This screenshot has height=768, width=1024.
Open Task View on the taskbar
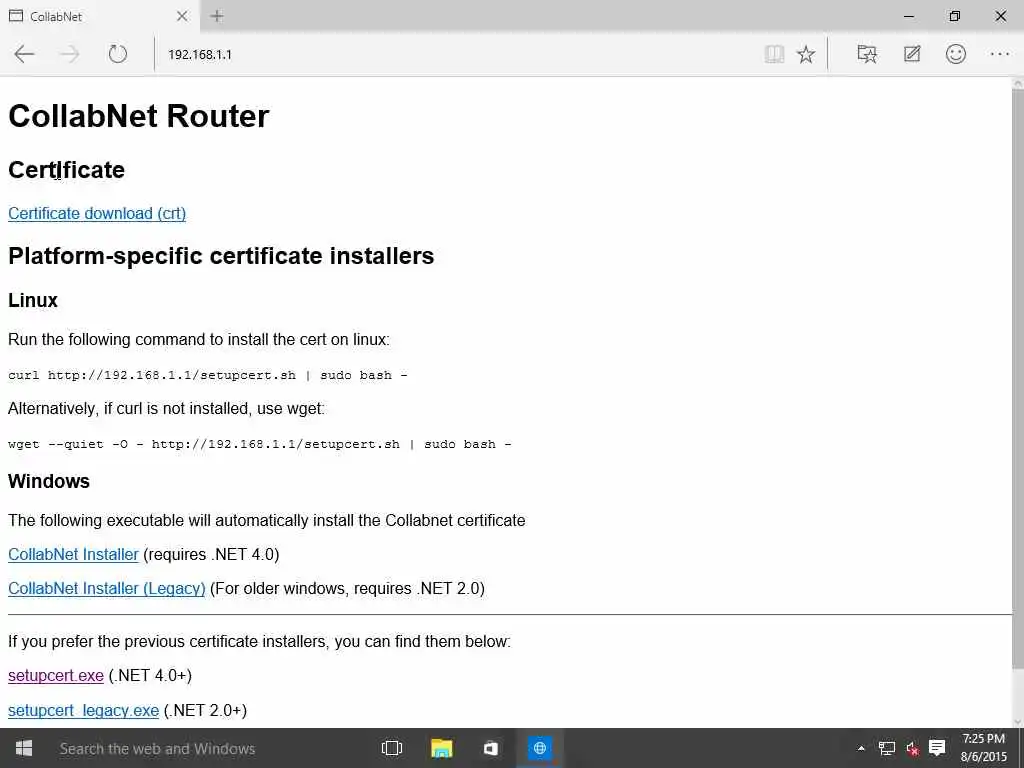[392, 748]
